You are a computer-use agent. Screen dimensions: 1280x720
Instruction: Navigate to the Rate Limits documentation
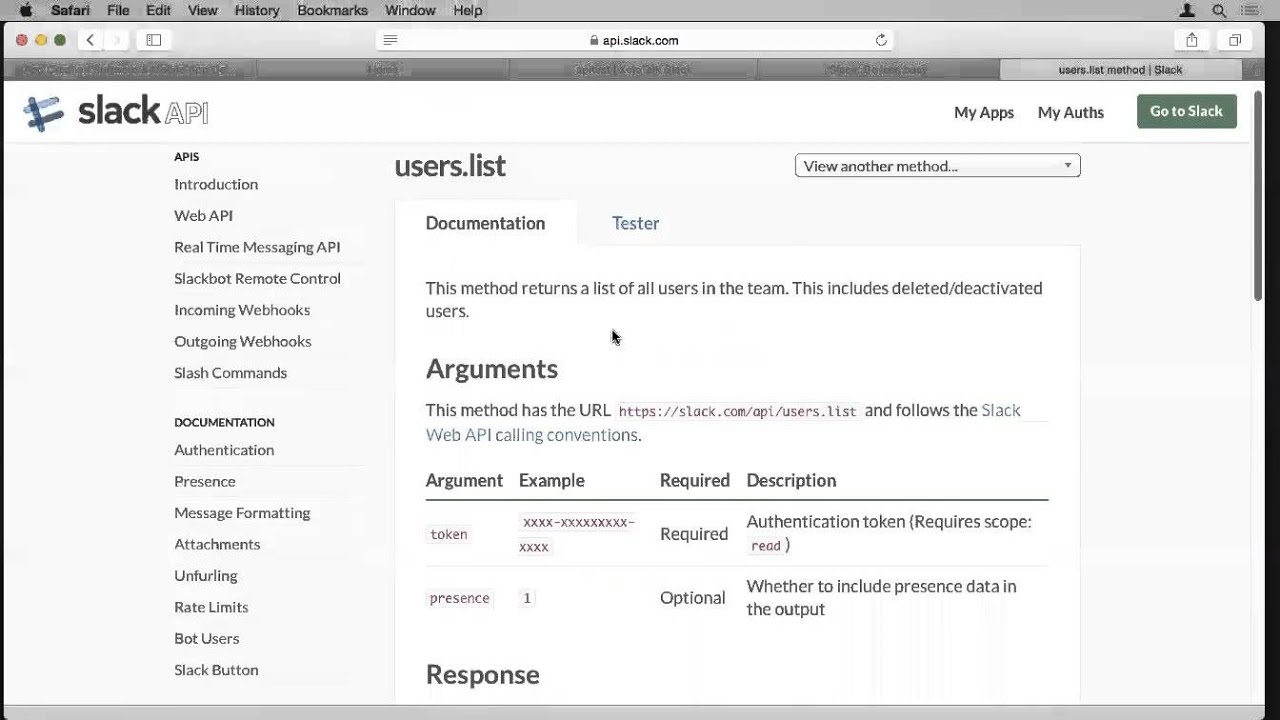click(211, 607)
